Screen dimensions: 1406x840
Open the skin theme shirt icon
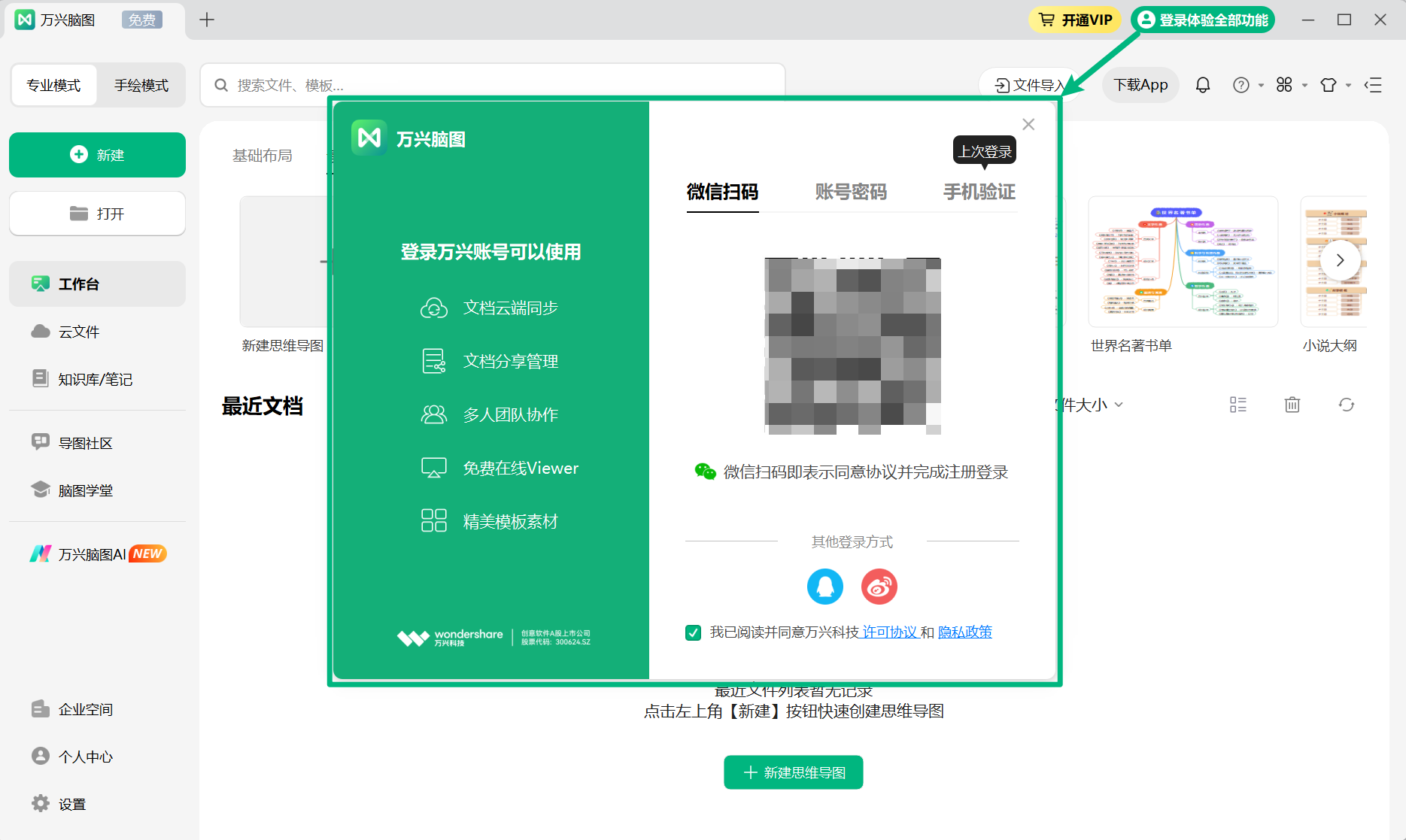[1329, 85]
